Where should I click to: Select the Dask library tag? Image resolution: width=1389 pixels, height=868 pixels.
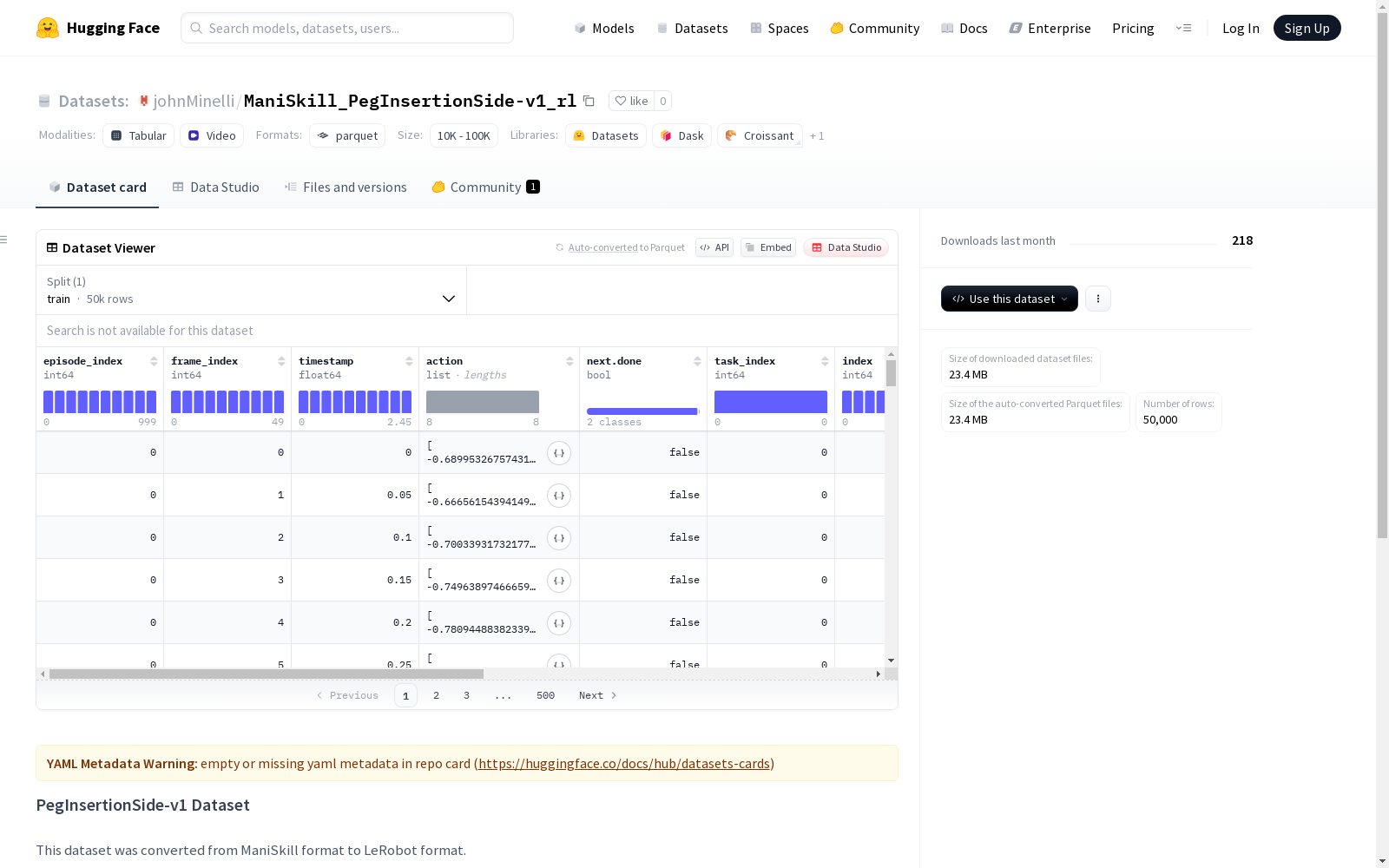tap(682, 135)
